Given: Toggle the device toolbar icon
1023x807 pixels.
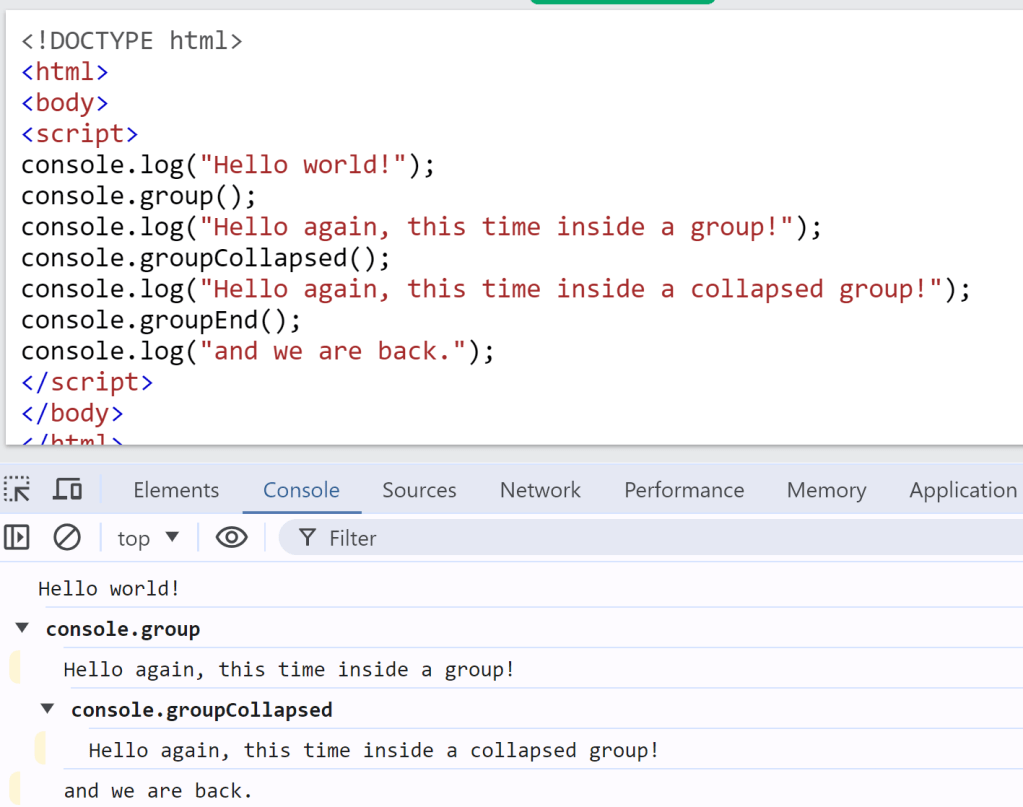Looking at the screenshot, I should click(x=67, y=490).
